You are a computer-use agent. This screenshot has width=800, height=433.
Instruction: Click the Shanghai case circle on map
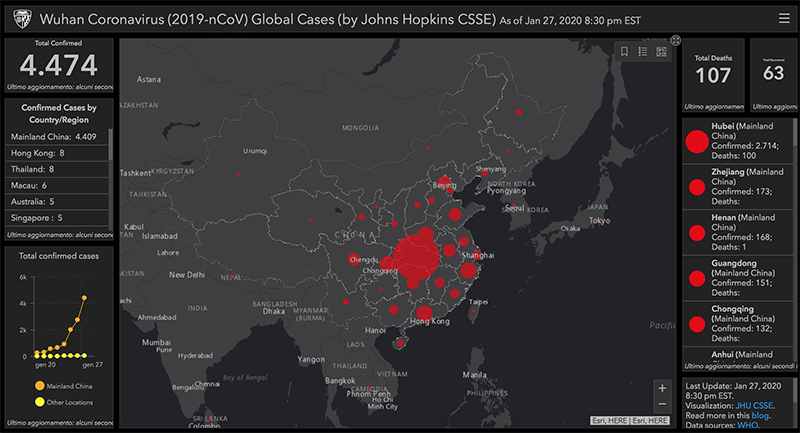click(x=478, y=257)
